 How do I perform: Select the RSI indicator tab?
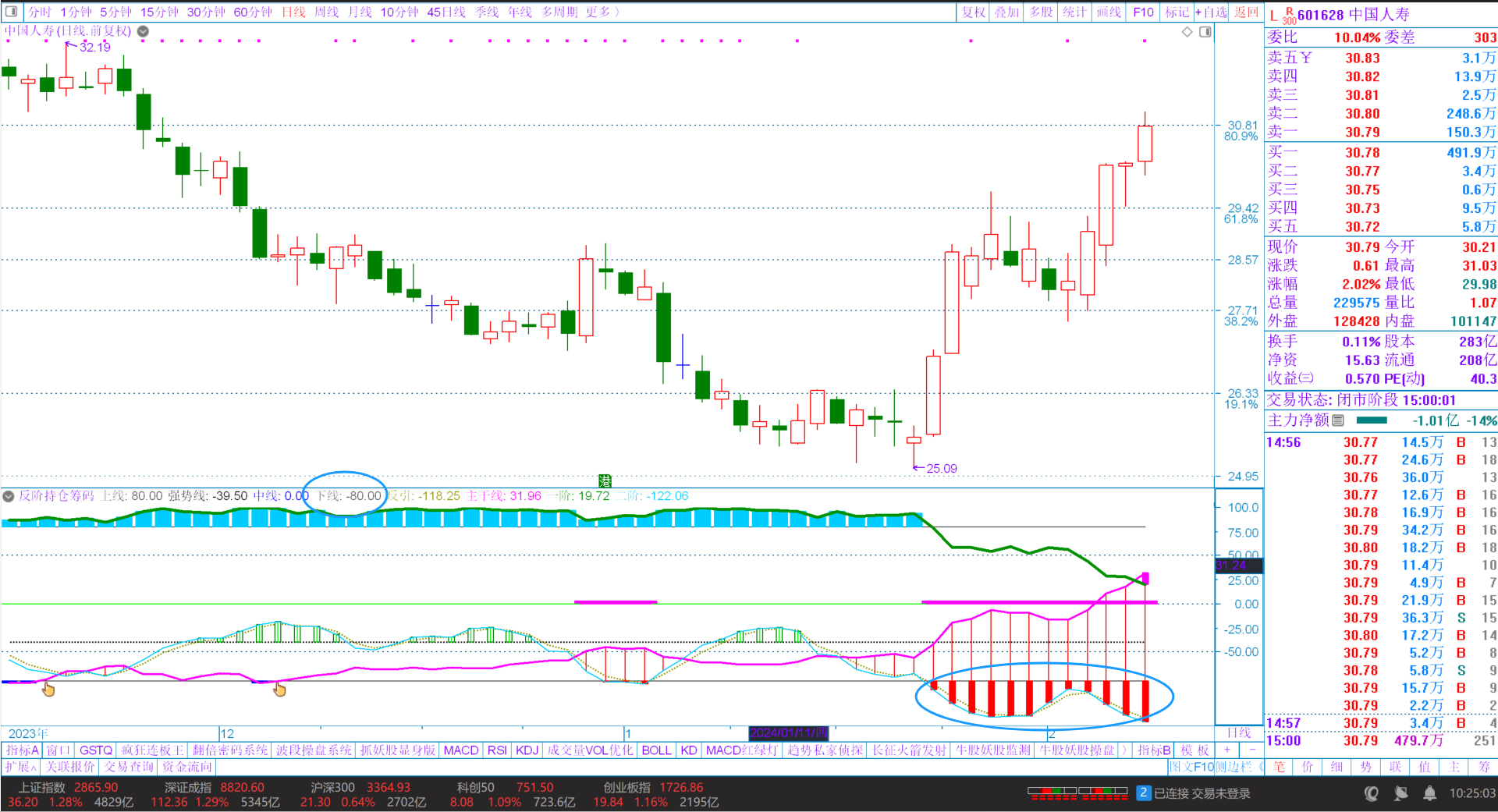tap(497, 750)
